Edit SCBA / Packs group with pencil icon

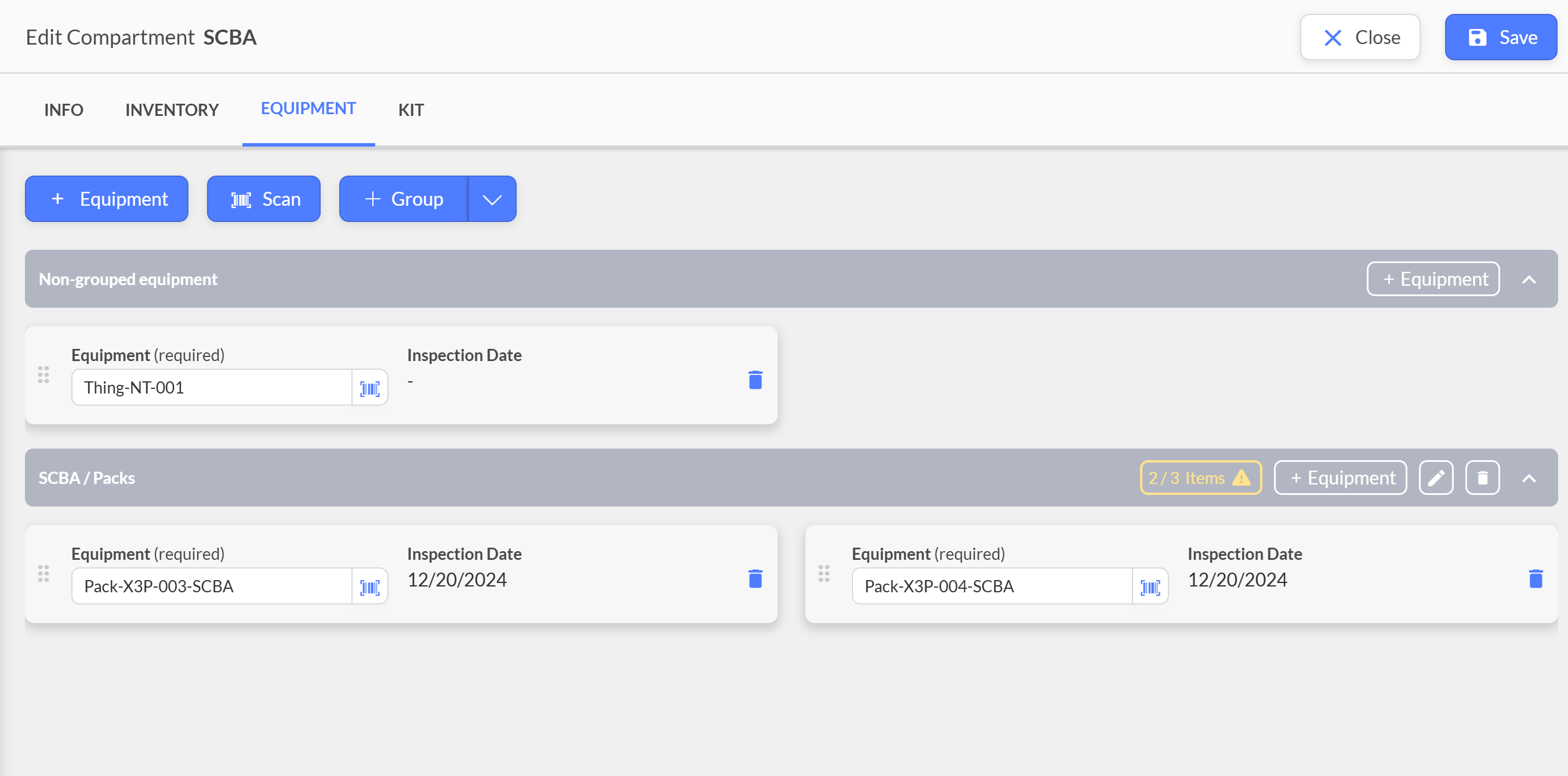click(1436, 478)
